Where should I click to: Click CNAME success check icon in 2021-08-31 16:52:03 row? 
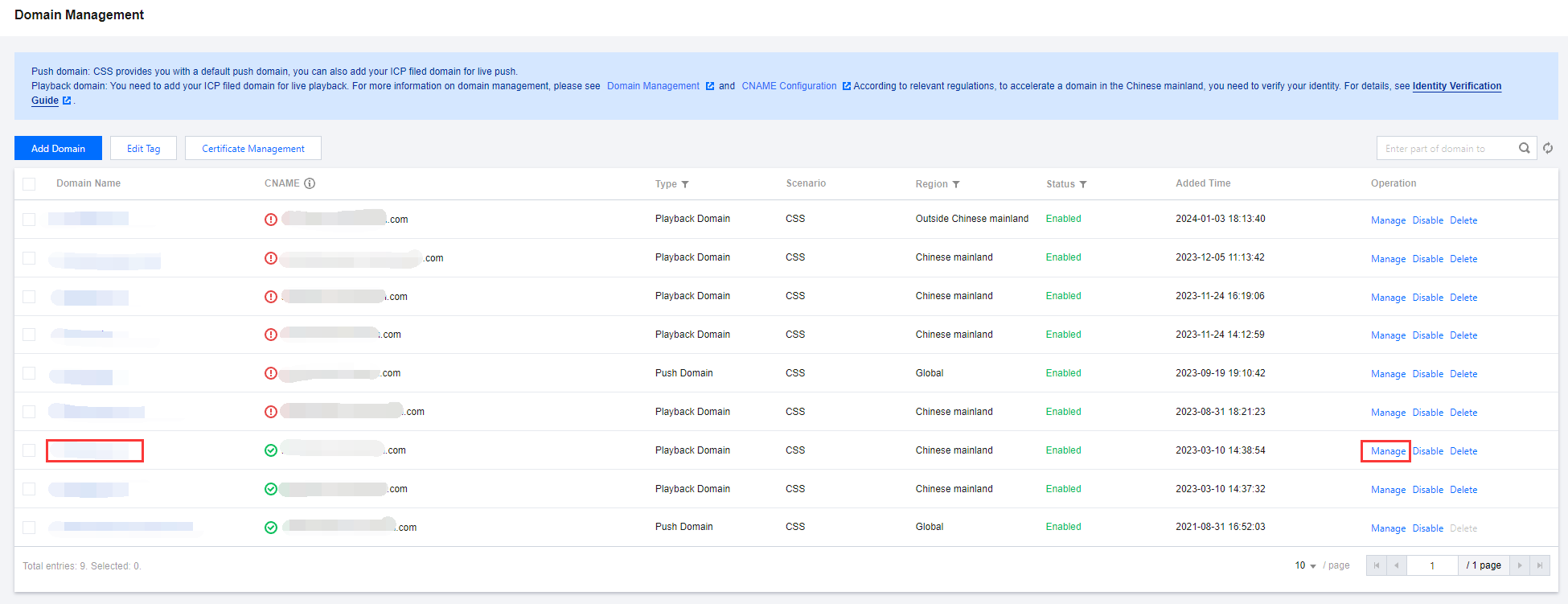click(271, 528)
